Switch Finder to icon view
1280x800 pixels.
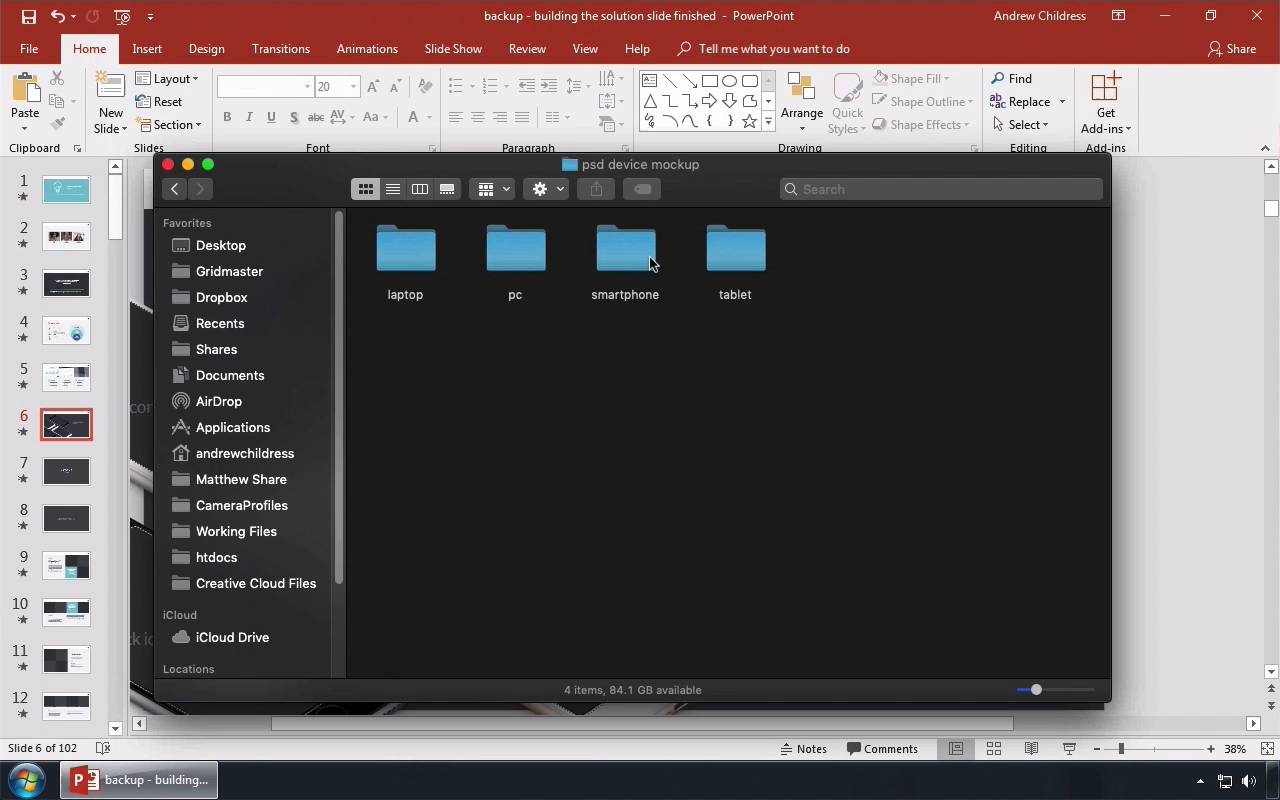click(366, 189)
